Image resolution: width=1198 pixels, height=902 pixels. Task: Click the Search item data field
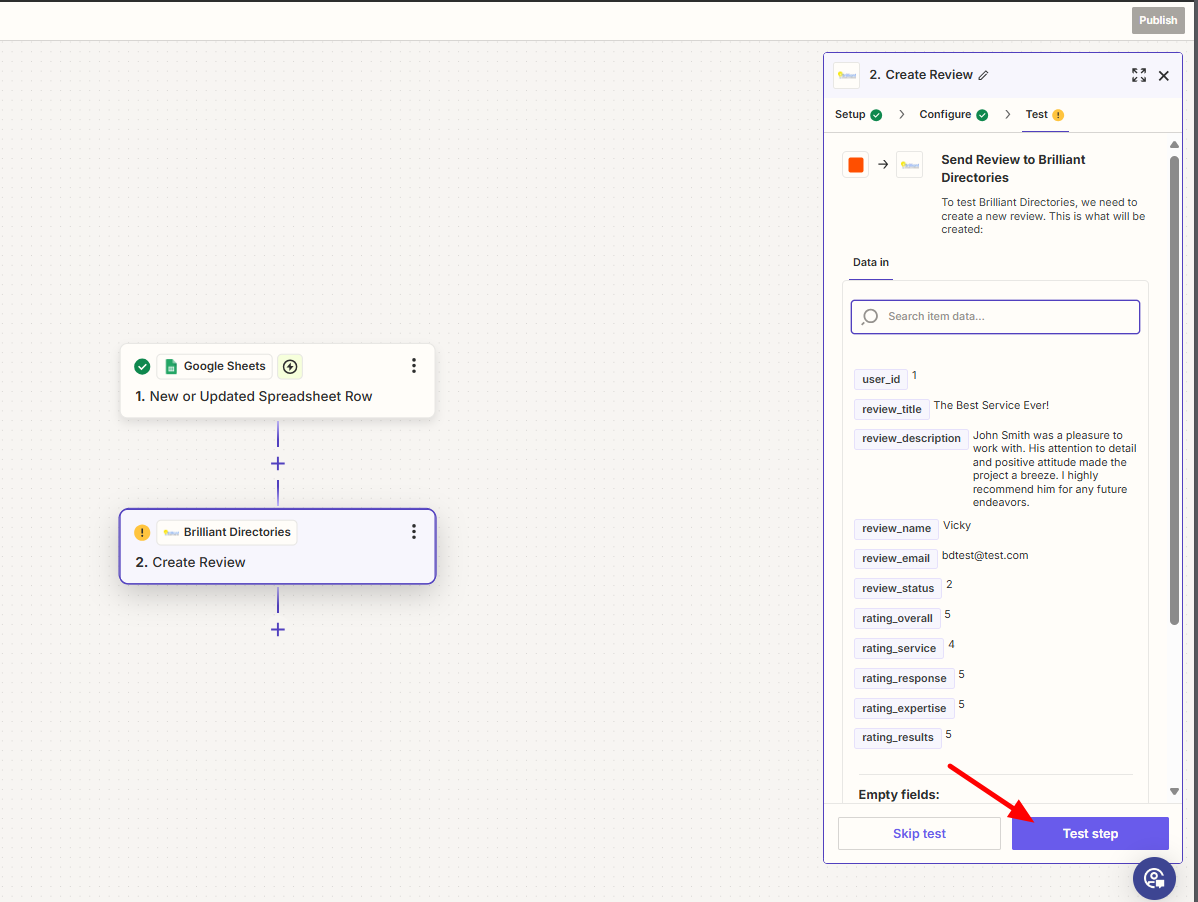(995, 316)
